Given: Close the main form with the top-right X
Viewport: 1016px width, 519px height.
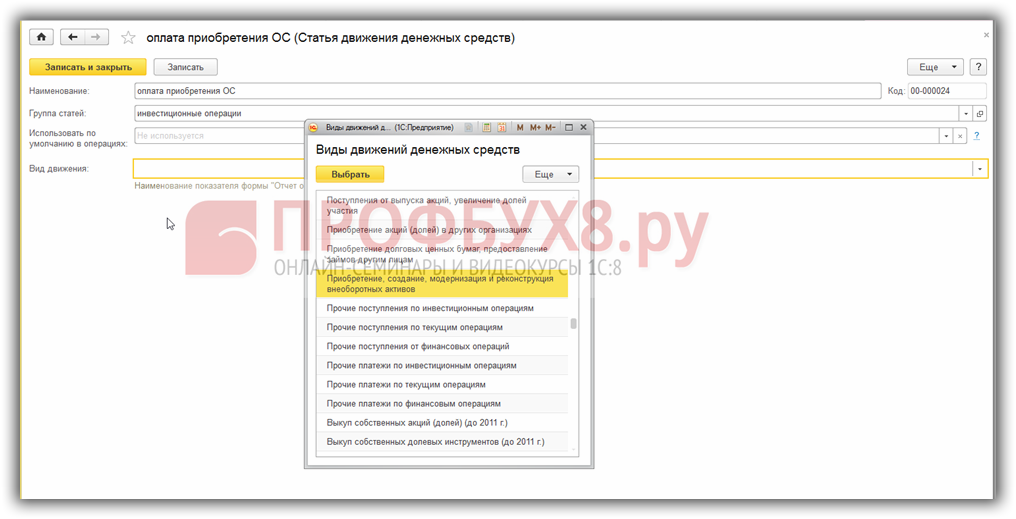Looking at the screenshot, I should [x=986, y=35].
